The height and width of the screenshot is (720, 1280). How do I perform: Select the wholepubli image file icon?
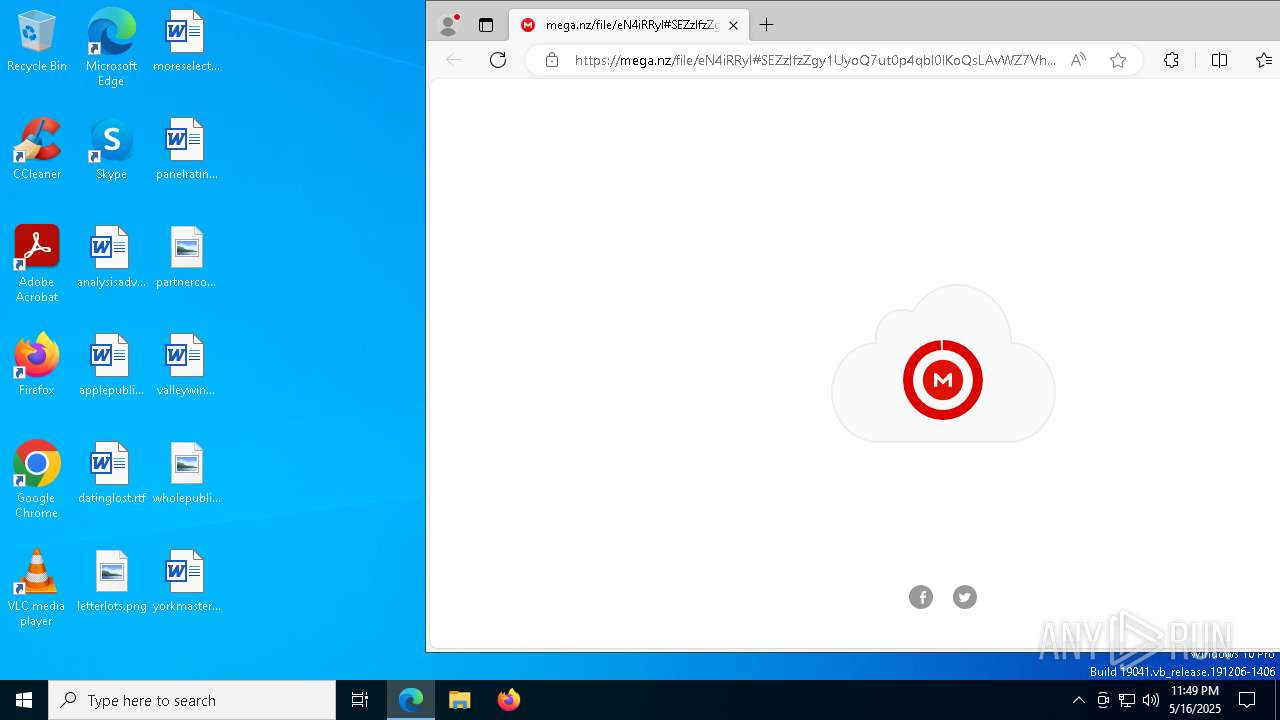186,473
